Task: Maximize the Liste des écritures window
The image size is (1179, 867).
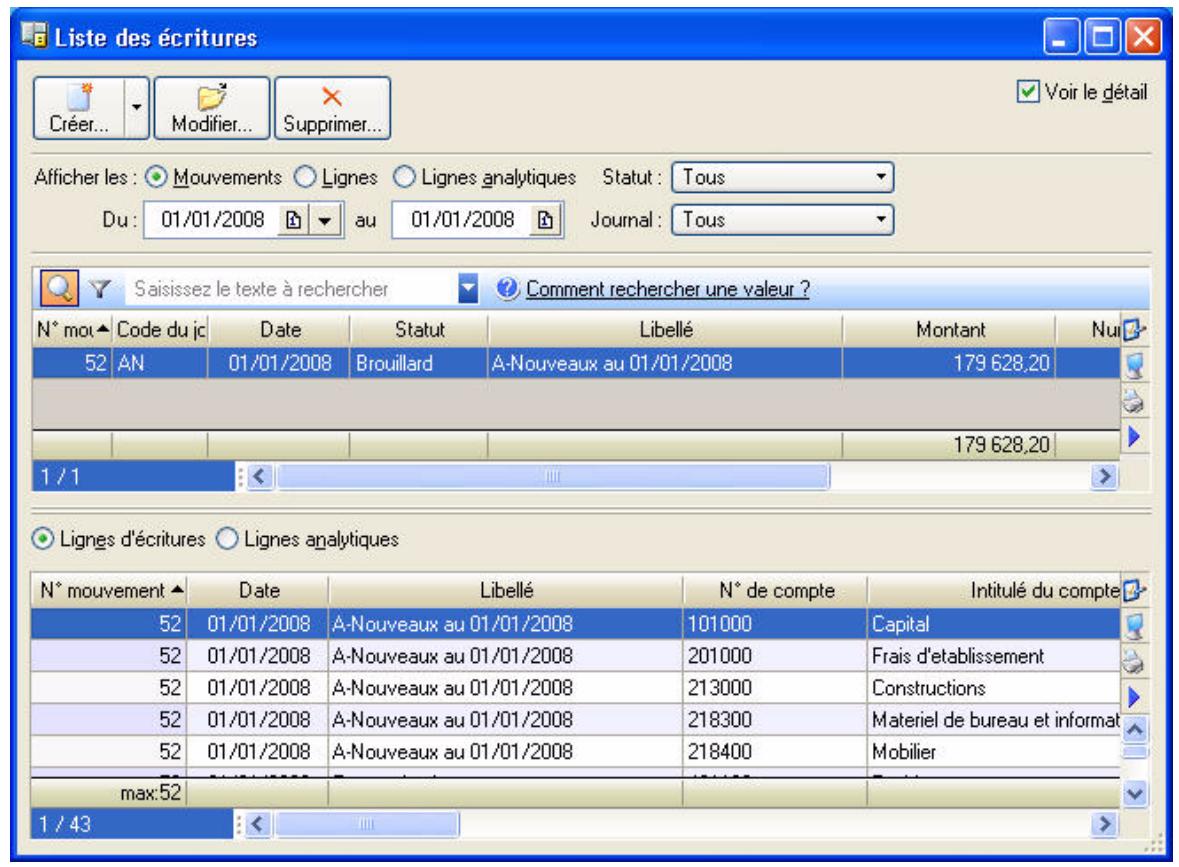Action: pyautogui.click(x=1102, y=36)
